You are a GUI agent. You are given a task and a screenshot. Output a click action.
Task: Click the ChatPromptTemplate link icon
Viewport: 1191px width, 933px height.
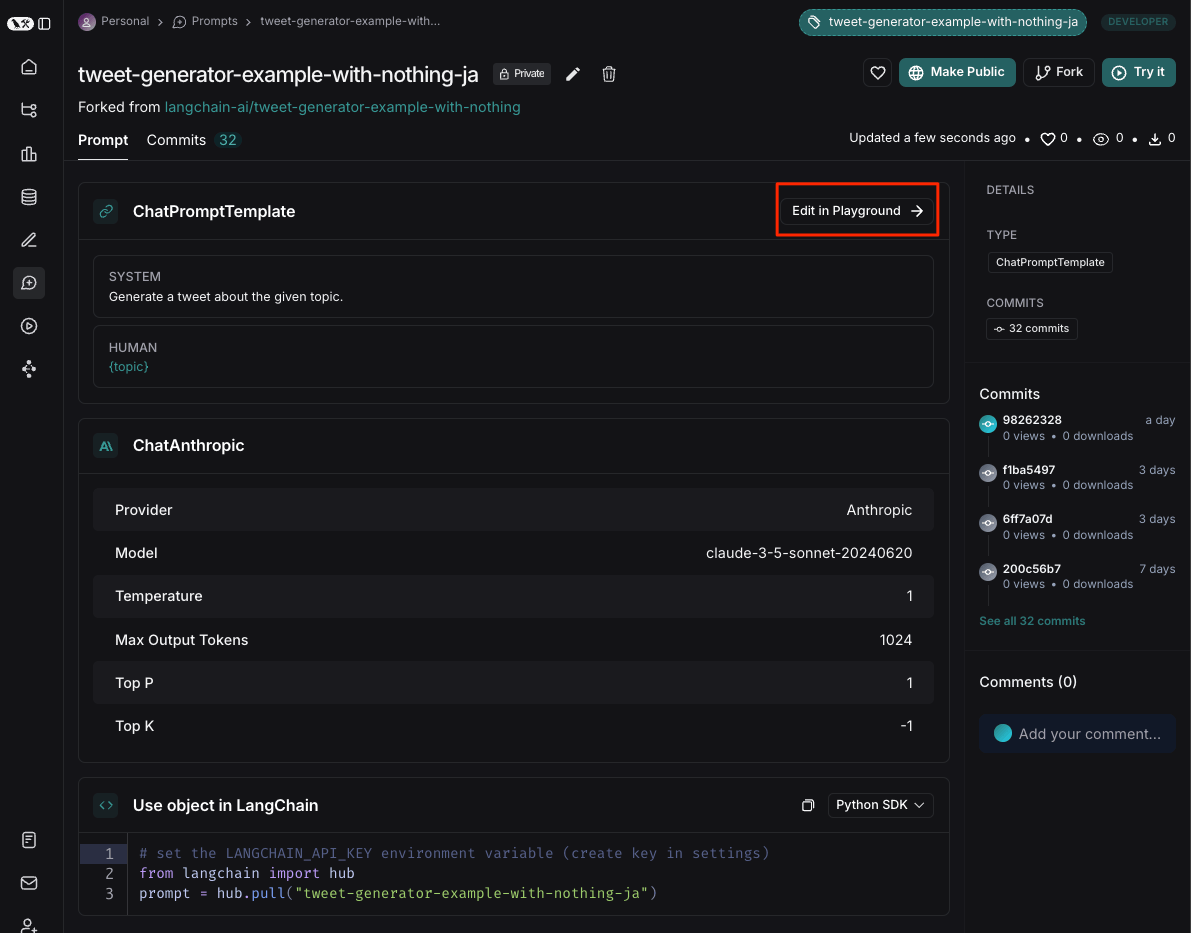106,211
